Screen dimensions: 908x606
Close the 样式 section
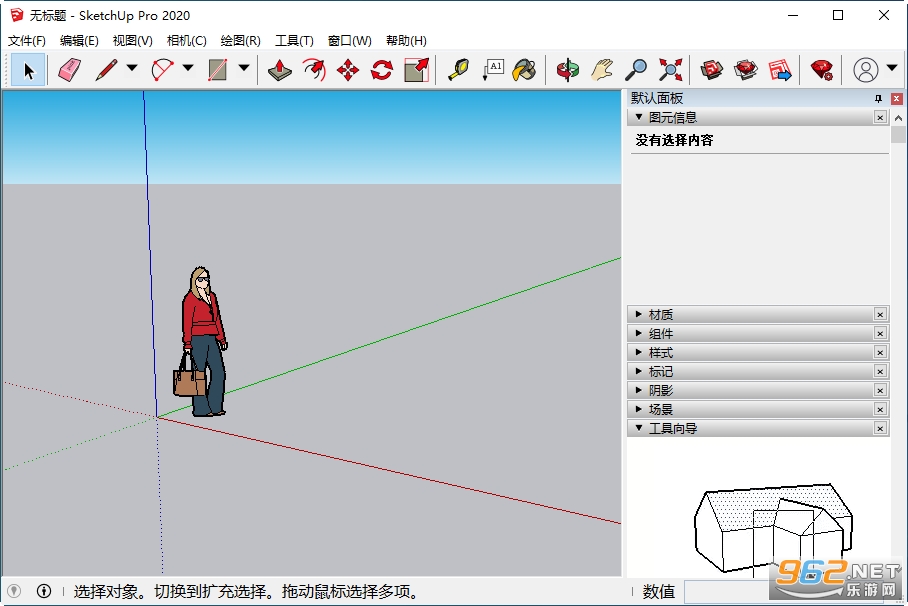pos(880,353)
